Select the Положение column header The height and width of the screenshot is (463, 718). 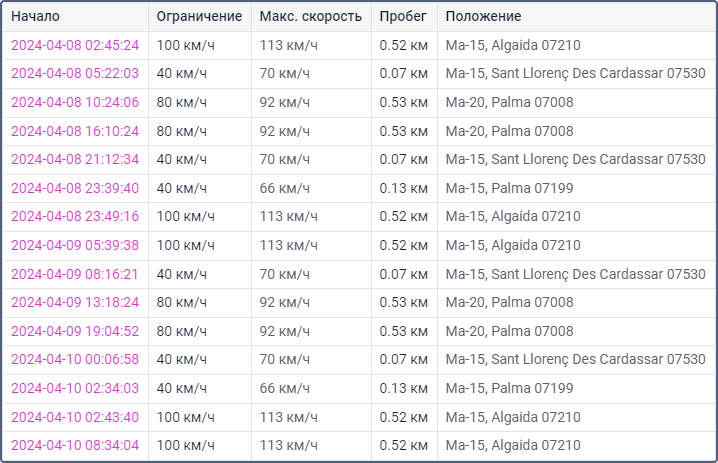click(483, 17)
